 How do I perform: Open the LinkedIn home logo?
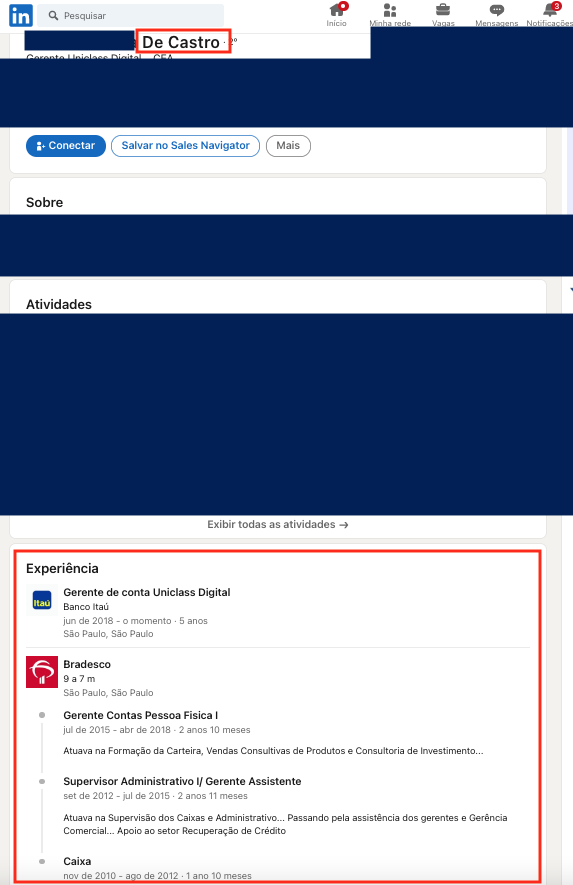(21, 15)
